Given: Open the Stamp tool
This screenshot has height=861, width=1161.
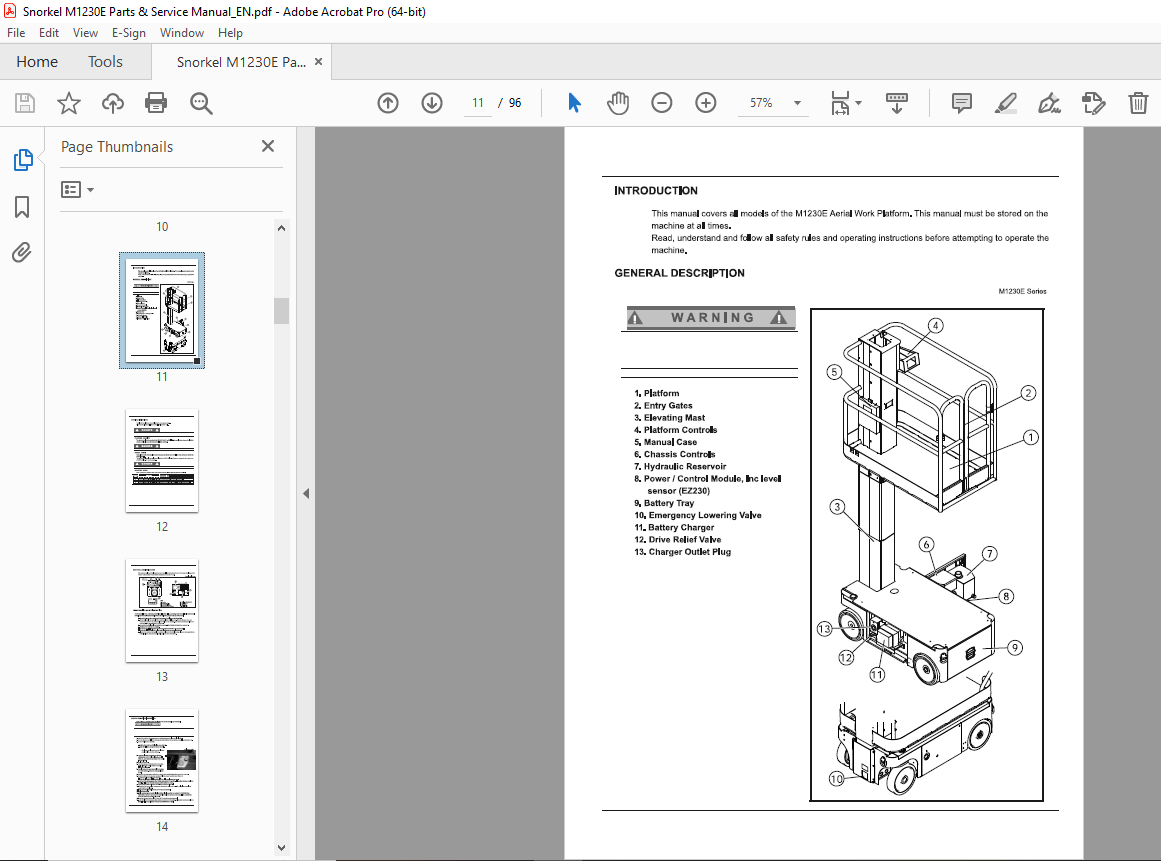Looking at the screenshot, I should (x=1093, y=103).
